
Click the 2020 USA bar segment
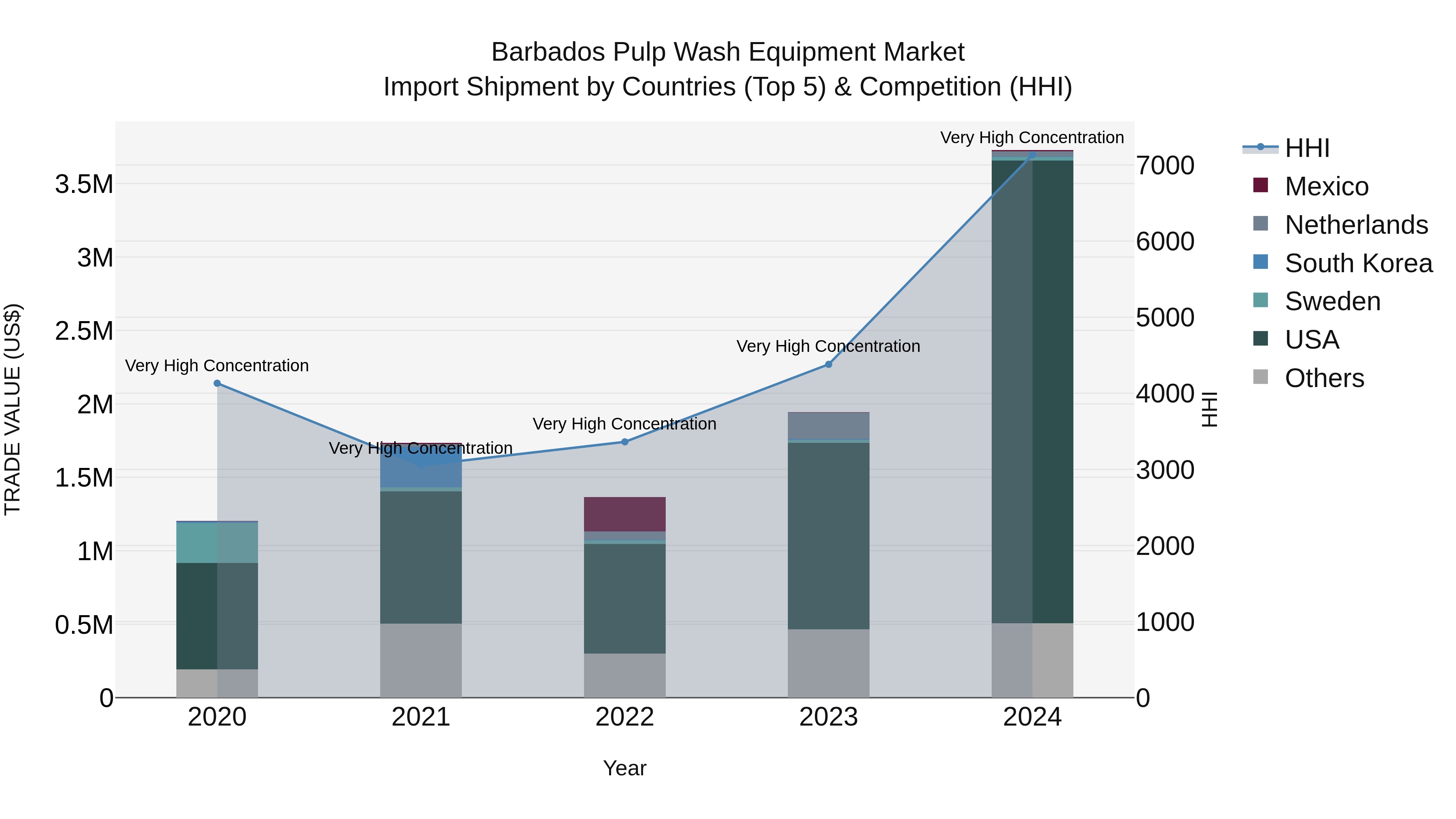point(217,616)
